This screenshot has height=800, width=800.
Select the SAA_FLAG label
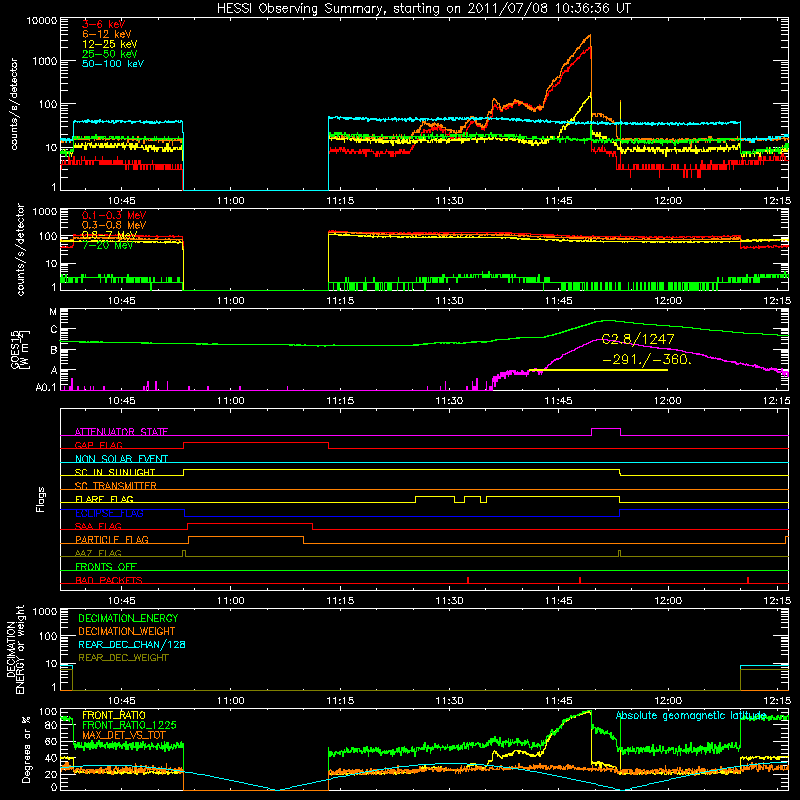[x=98, y=526]
